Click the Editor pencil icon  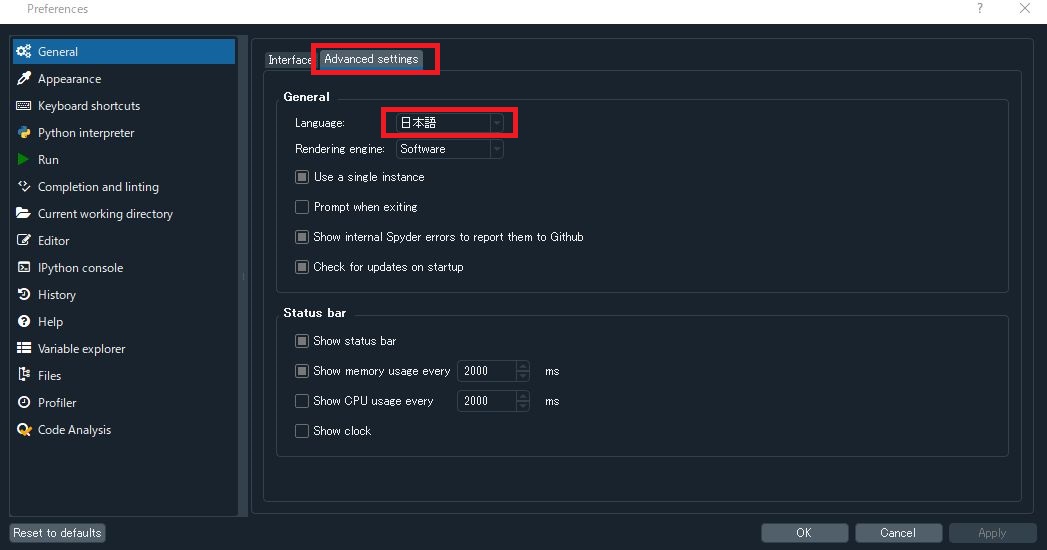coord(24,240)
